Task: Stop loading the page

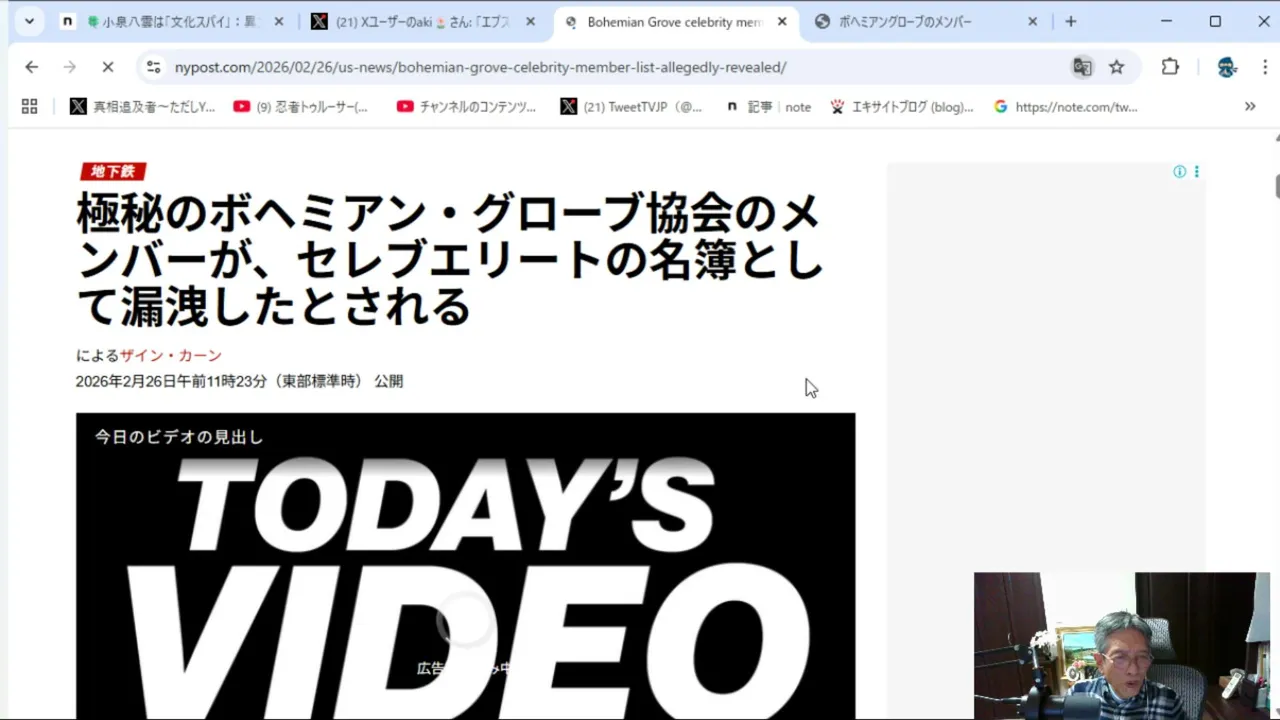Action: (x=108, y=67)
